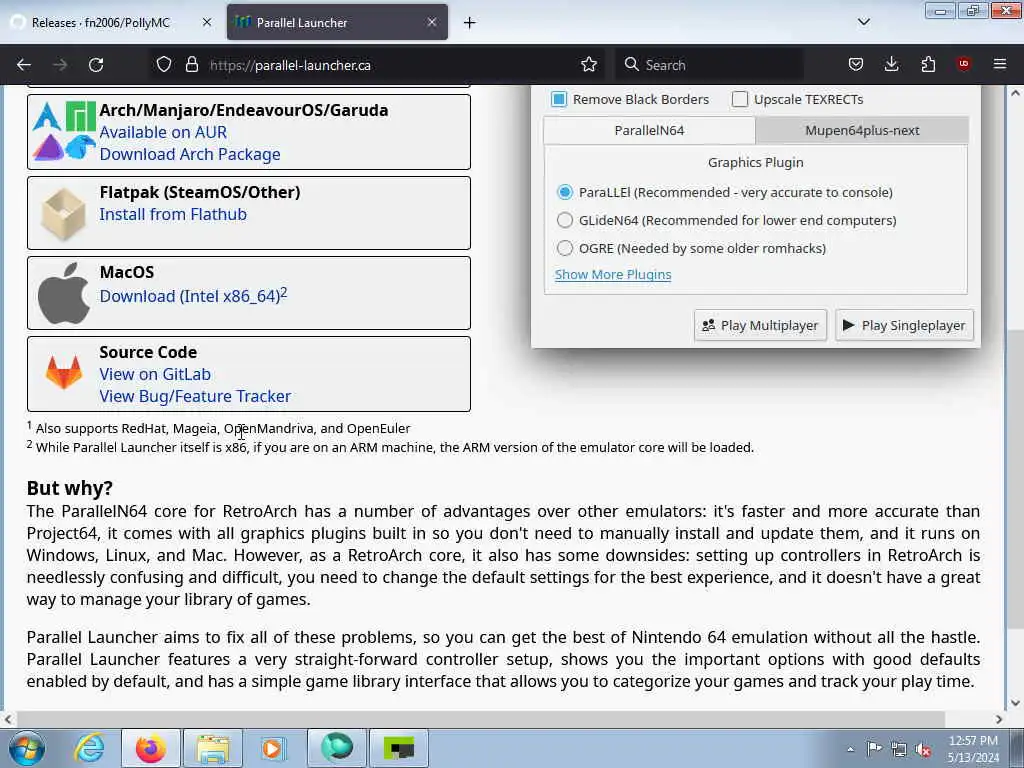Click the Available on AUR link
Screen dimensions: 1024x768
(x=163, y=132)
